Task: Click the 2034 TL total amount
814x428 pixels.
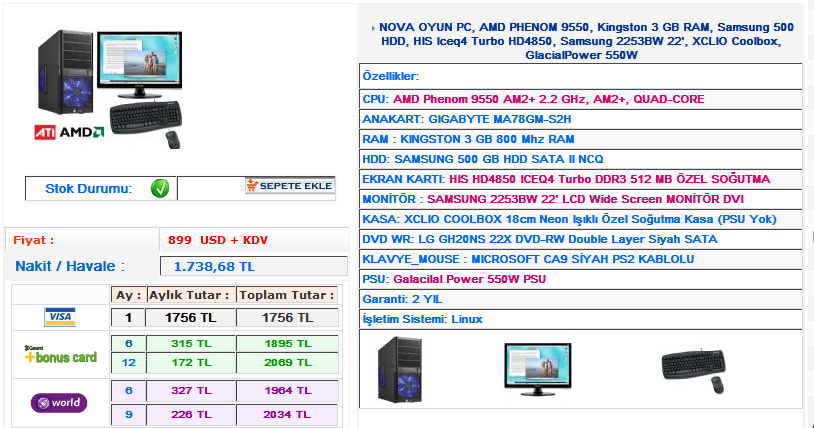Action: [287, 414]
